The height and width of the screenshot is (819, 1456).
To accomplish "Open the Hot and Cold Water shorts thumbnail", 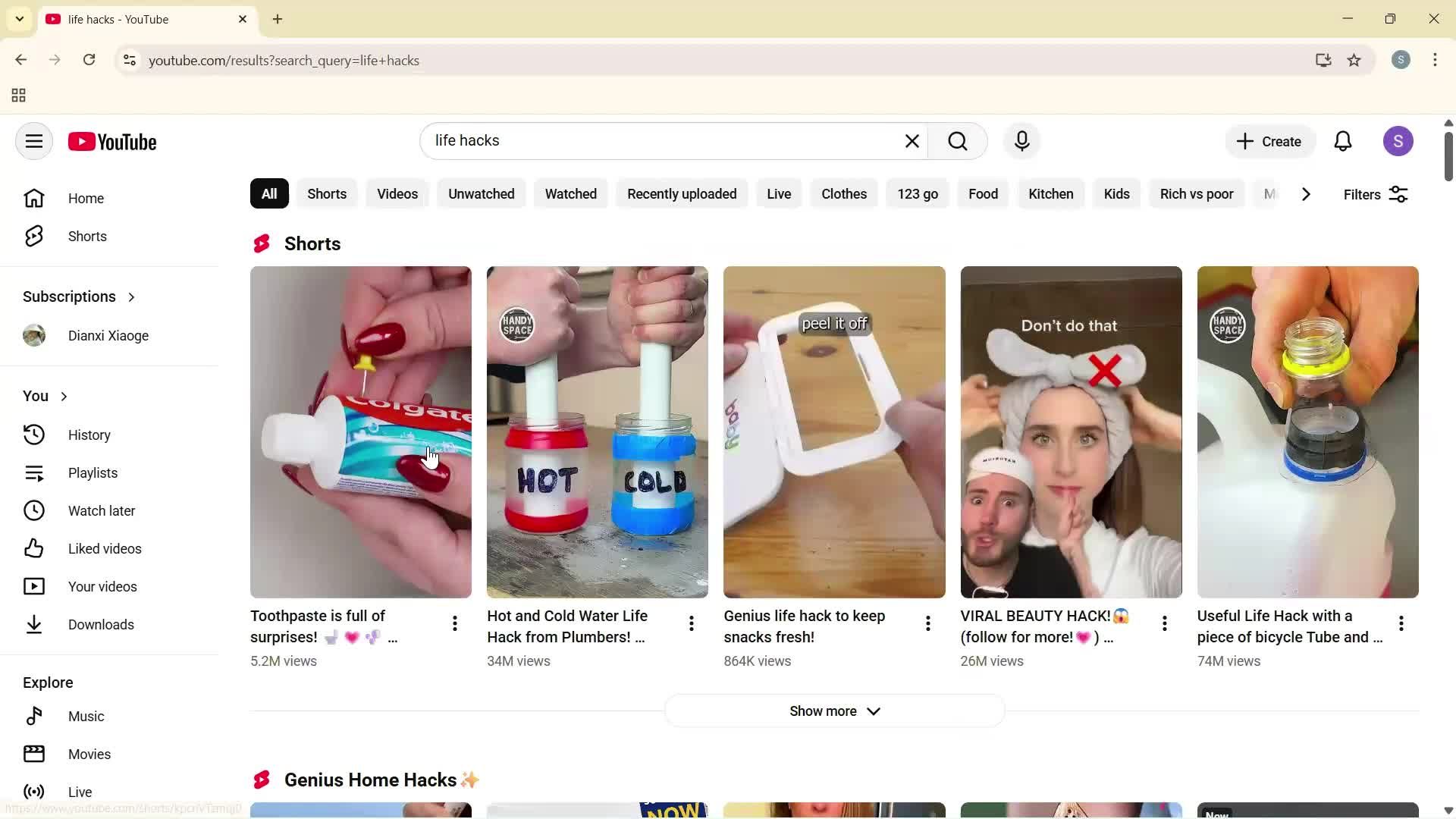I will [597, 431].
